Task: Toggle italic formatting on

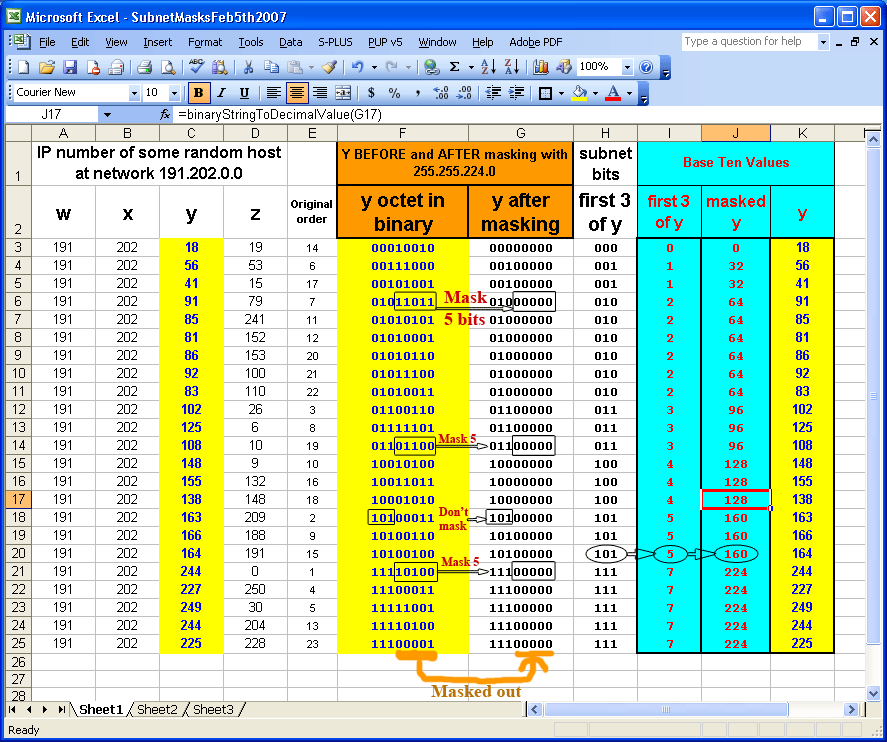Action: point(221,93)
